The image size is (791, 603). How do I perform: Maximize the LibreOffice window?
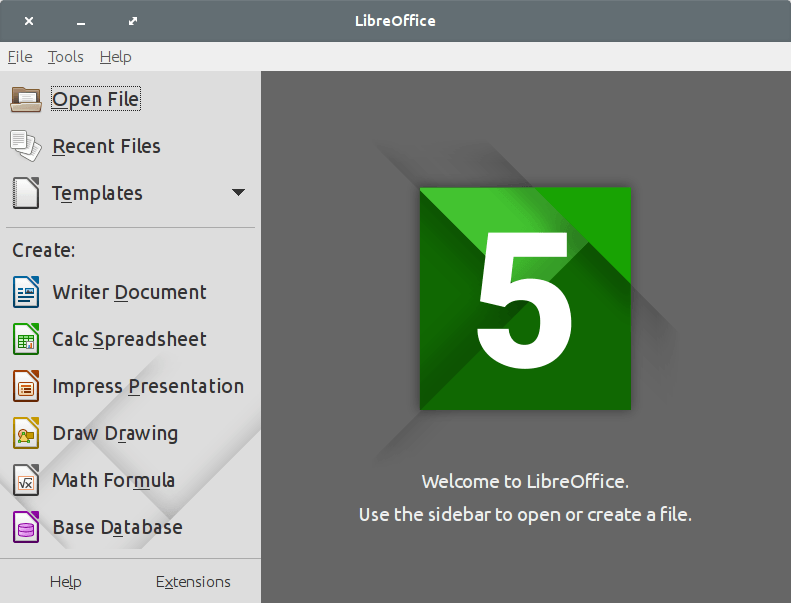click(133, 21)
